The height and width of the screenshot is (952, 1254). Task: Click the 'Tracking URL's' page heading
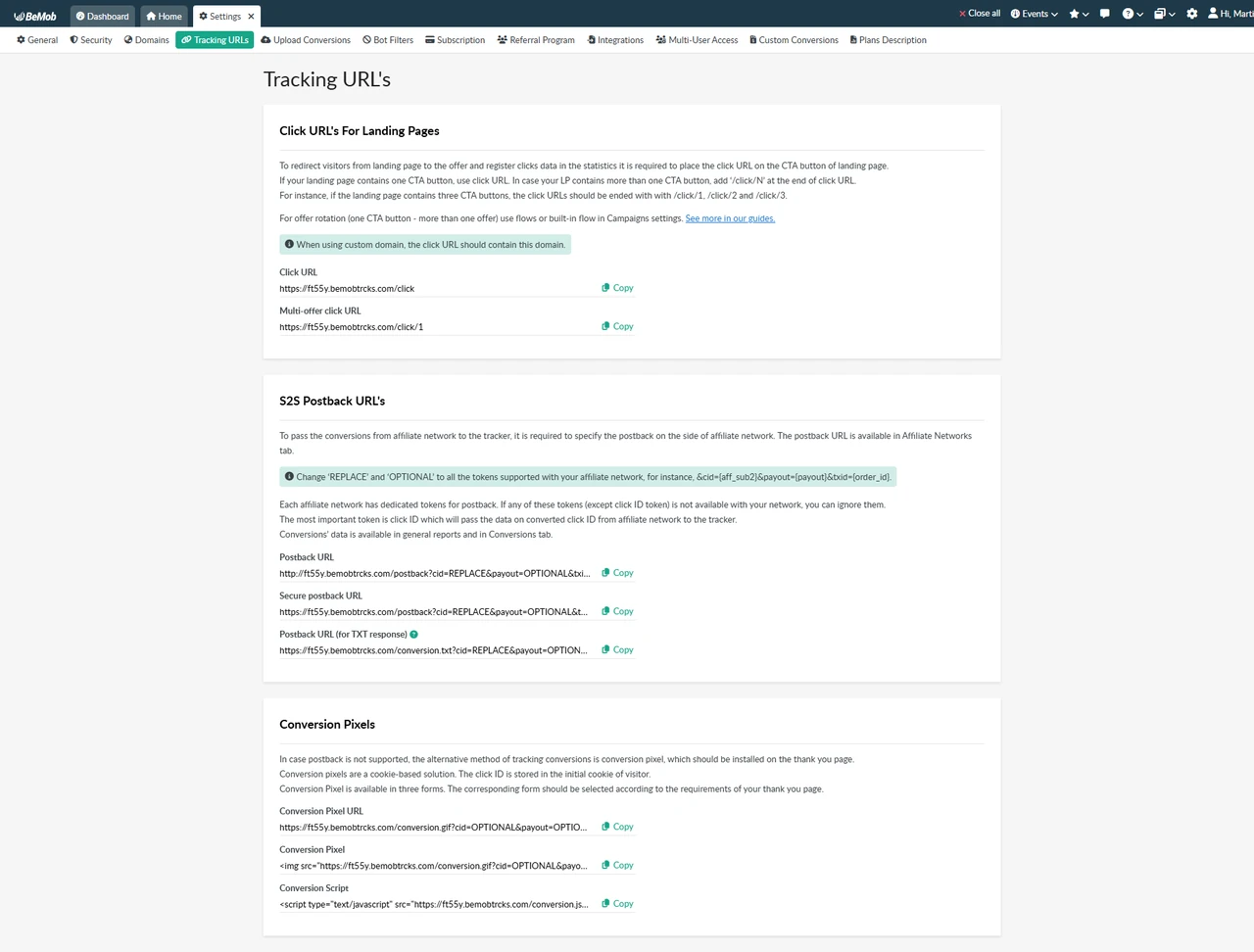click(x=327, y=79)
